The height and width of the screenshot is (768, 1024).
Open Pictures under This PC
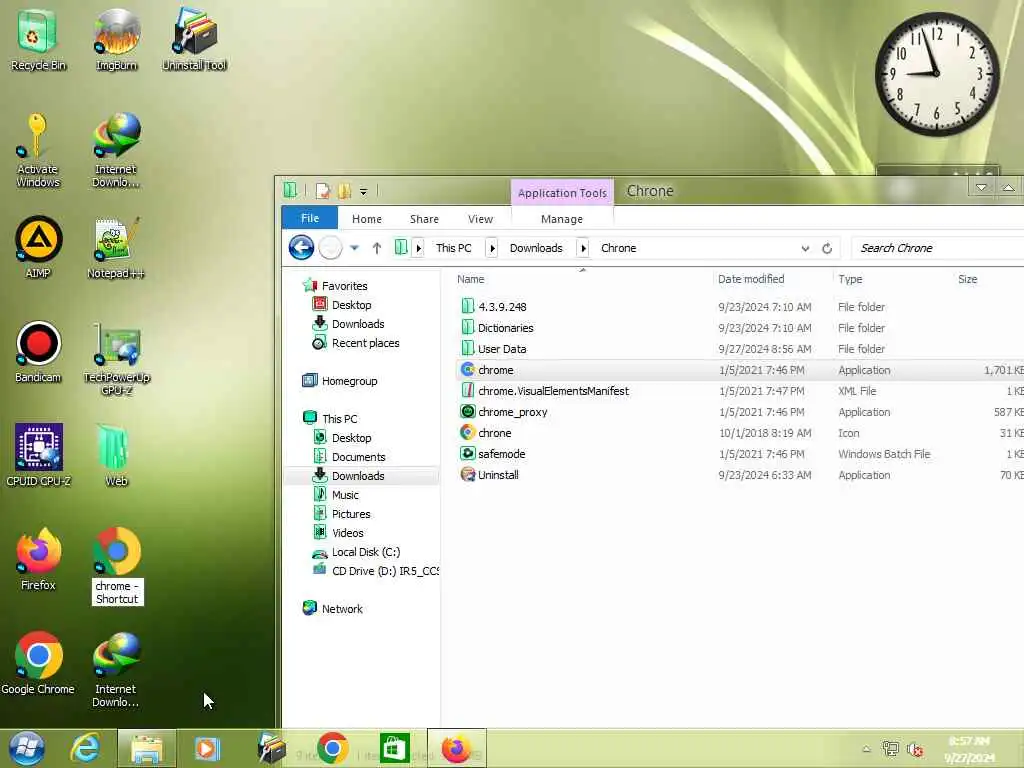[x=350, y=514]
